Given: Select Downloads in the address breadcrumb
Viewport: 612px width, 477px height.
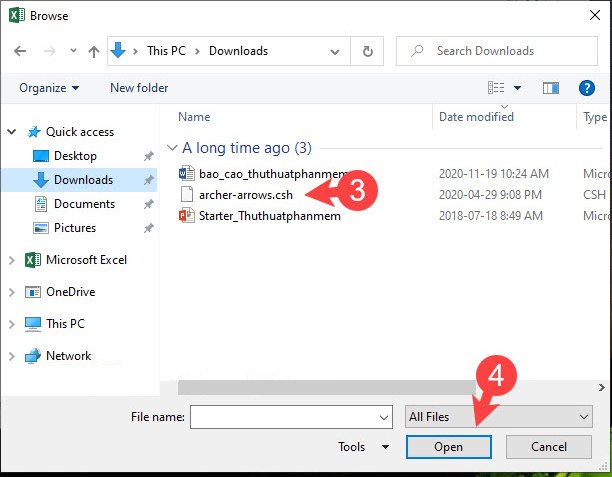Looking at the screenshot, I should (238, 51).
